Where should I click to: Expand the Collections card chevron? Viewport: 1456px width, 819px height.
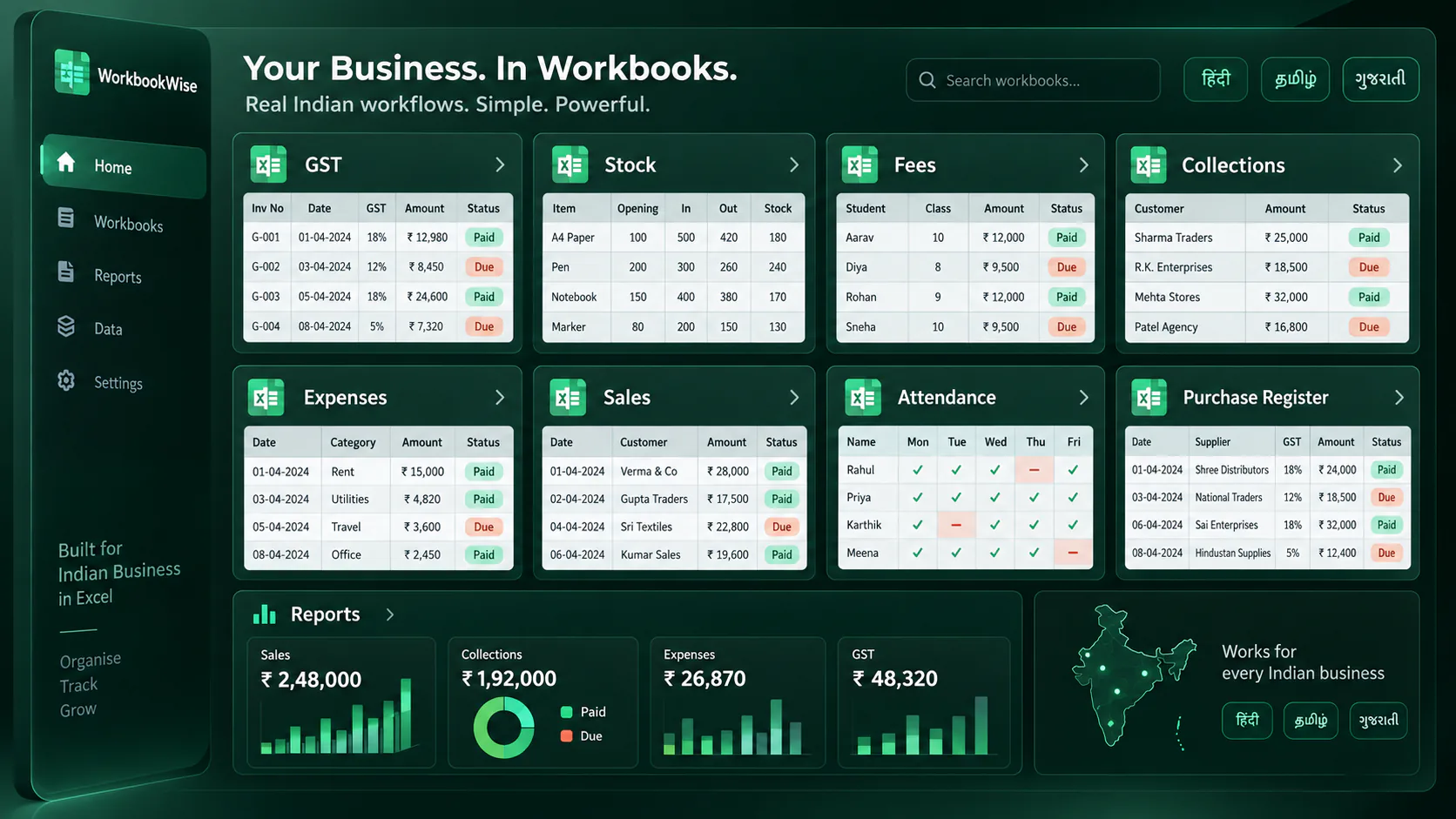tap(1398, 164)
